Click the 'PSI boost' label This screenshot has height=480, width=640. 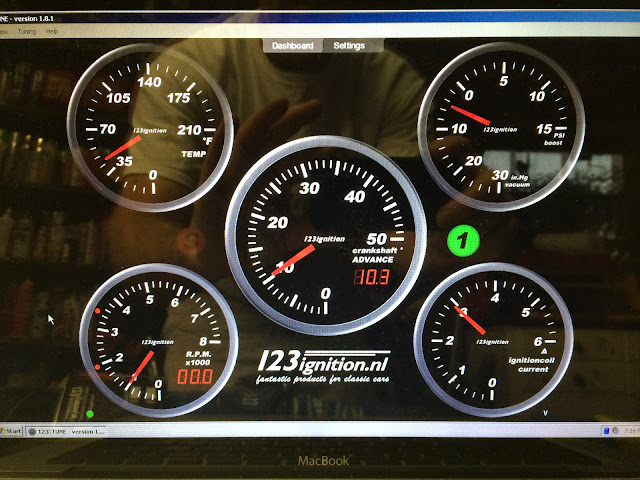click(555, 139)
